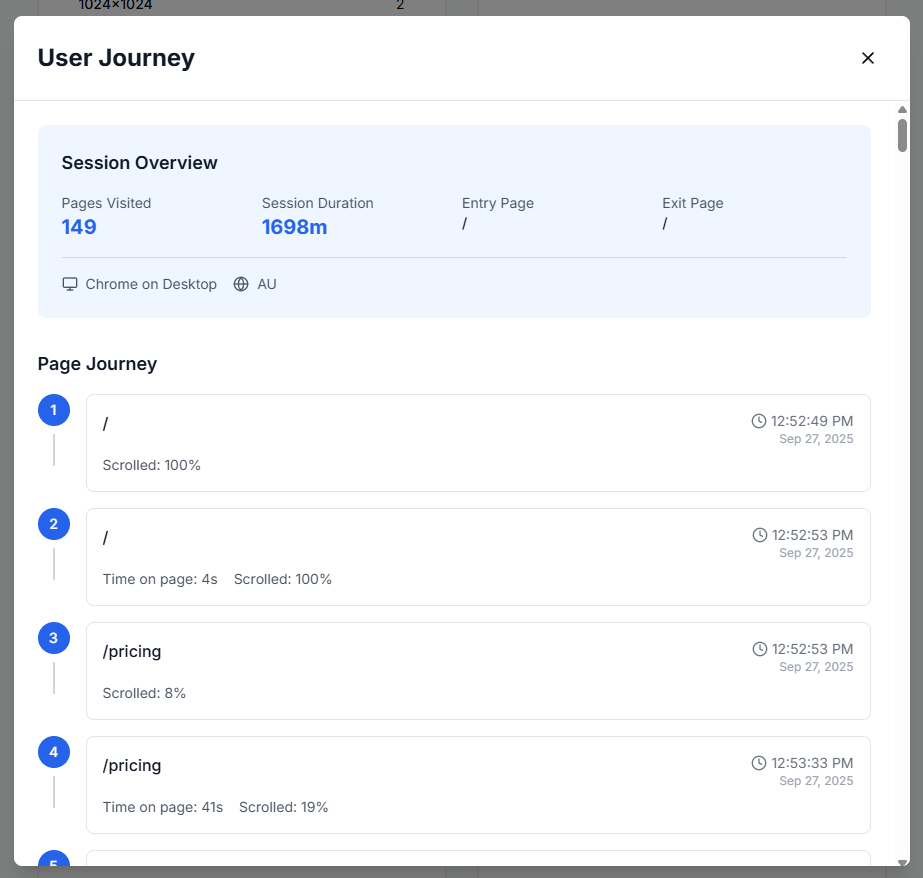923x878 pixels.
Task: Select the badge numbered 3 beside /pricing
Action: coord(53,638)
